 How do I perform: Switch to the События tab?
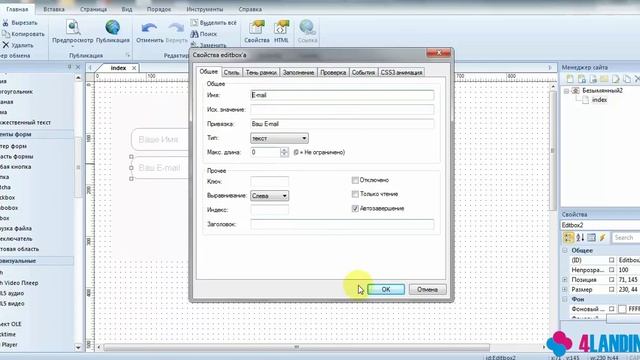click(363, 73)
